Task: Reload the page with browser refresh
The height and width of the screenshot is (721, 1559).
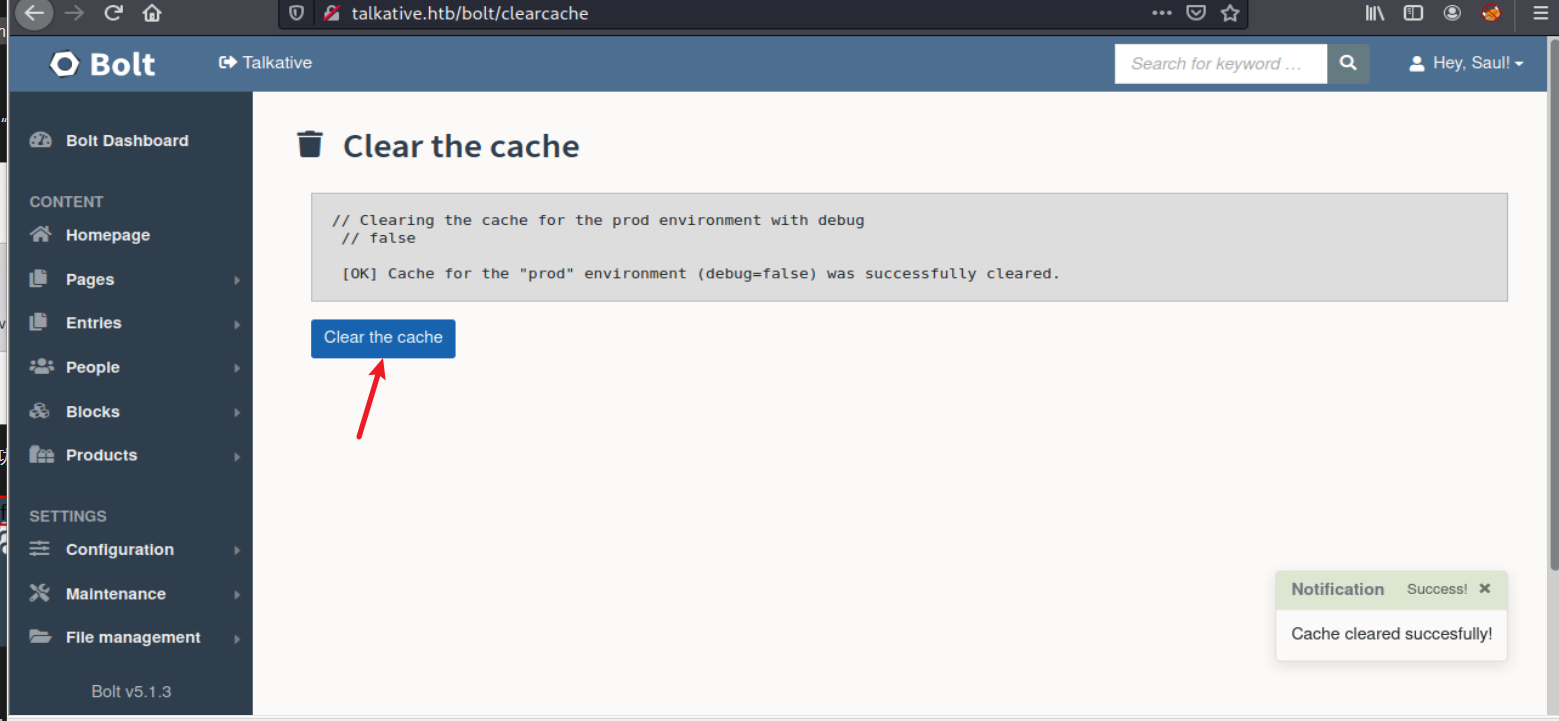Action: pos(113,13)
